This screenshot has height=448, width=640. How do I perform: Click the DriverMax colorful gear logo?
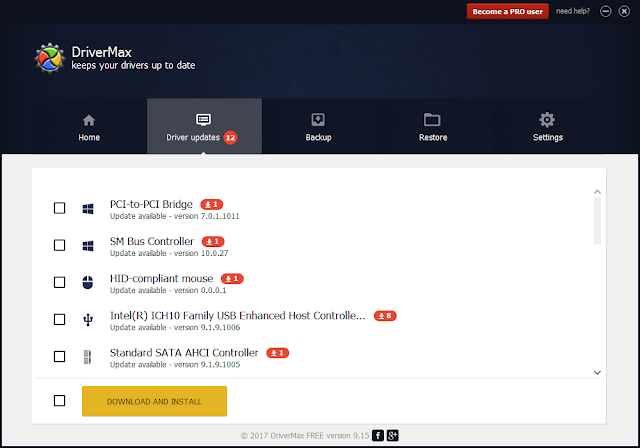click(49, 58)
